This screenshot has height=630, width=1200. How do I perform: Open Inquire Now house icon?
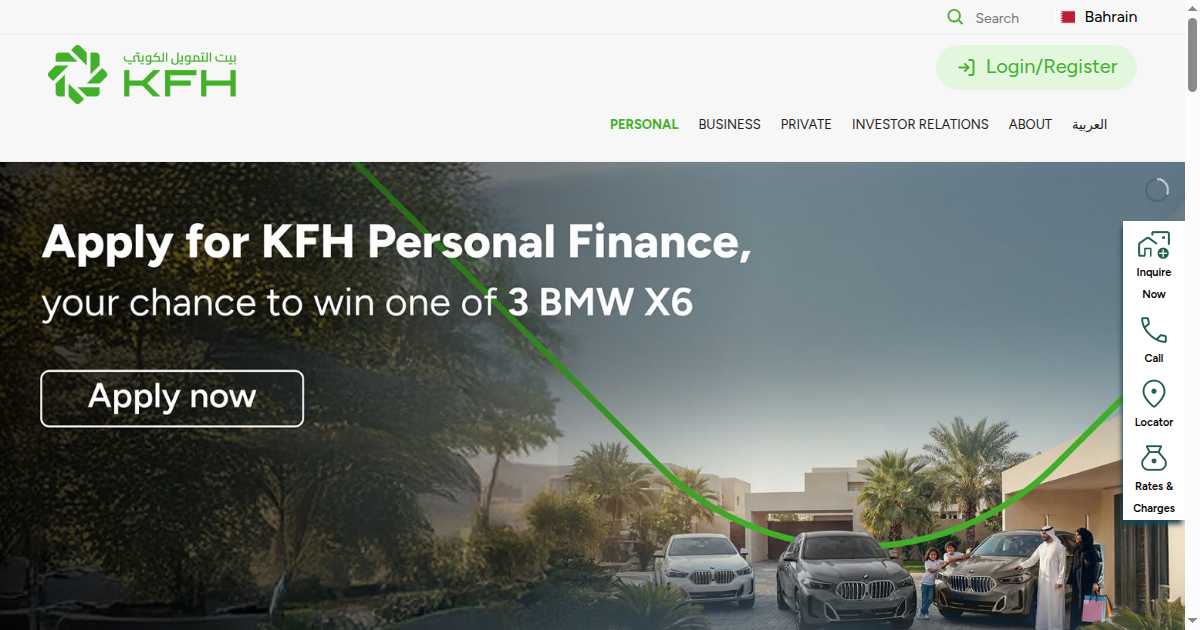tap(1154, 245)
